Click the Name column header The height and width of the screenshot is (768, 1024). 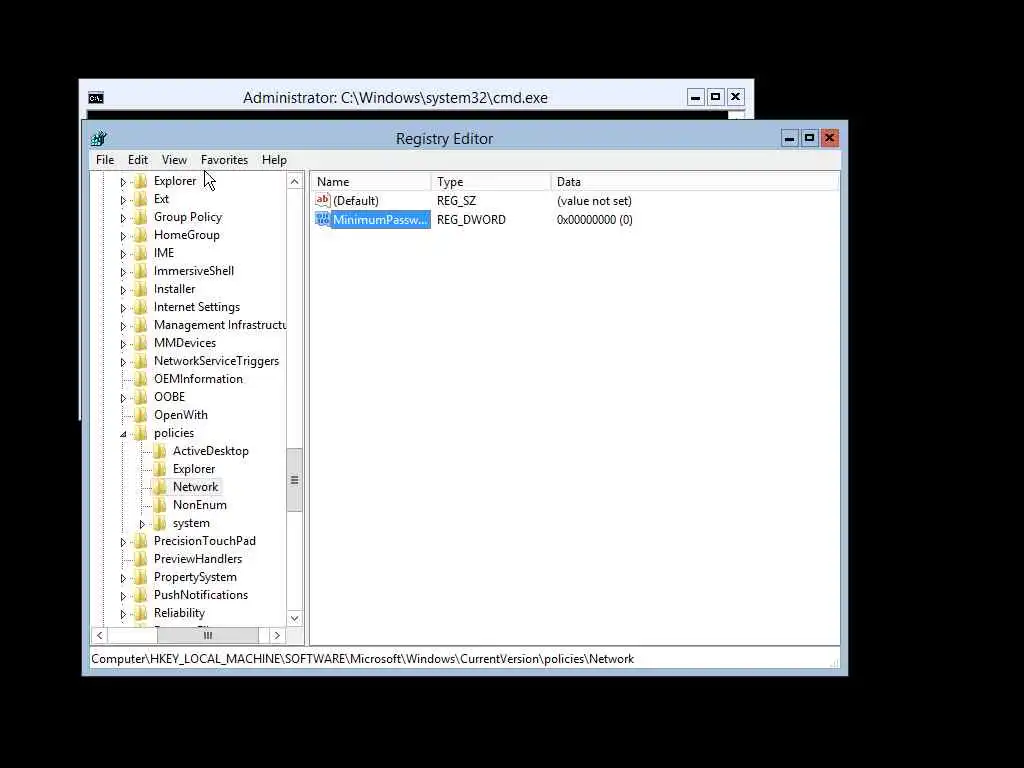point(371,182)
